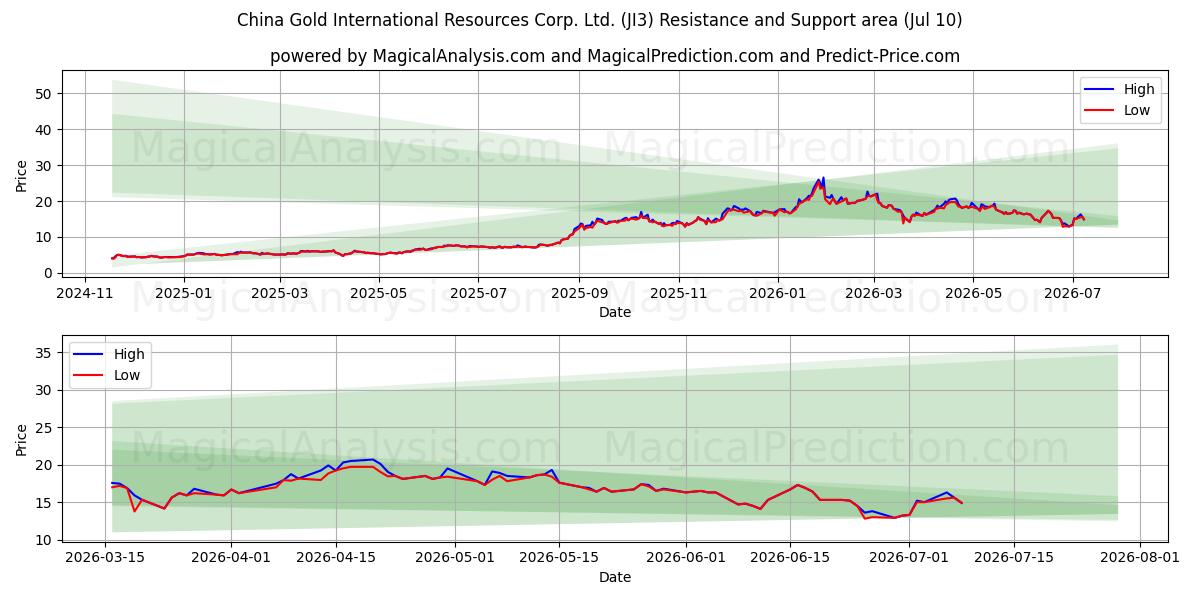
Task: Click the 'powered by MagicalAnalysis.com' subtitle
Action: (x=615, y=56)
